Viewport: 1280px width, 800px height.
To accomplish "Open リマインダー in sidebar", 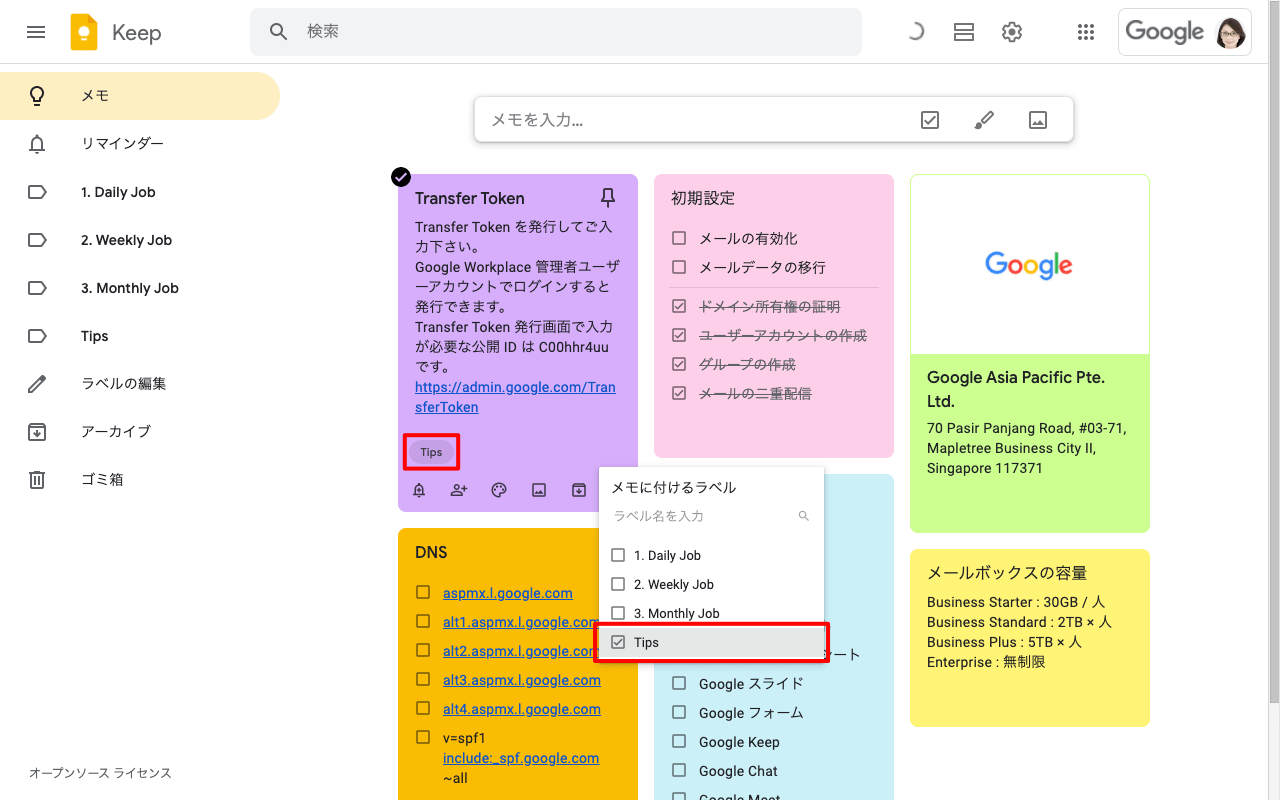I will tap(140, 144).
